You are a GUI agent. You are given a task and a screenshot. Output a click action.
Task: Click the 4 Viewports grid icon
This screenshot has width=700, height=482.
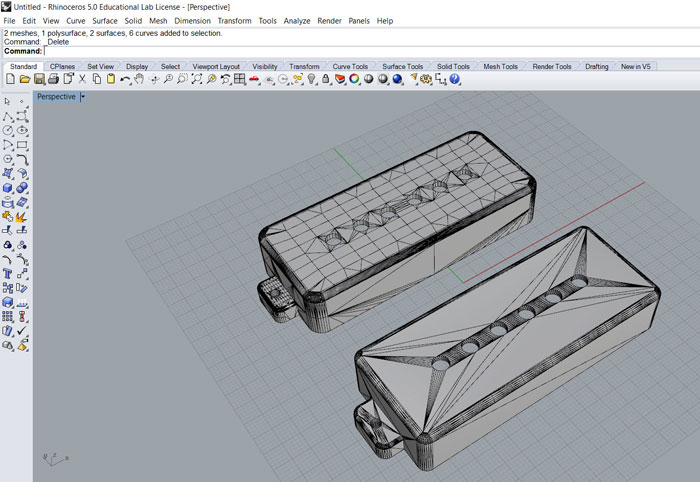click(240, 79)
